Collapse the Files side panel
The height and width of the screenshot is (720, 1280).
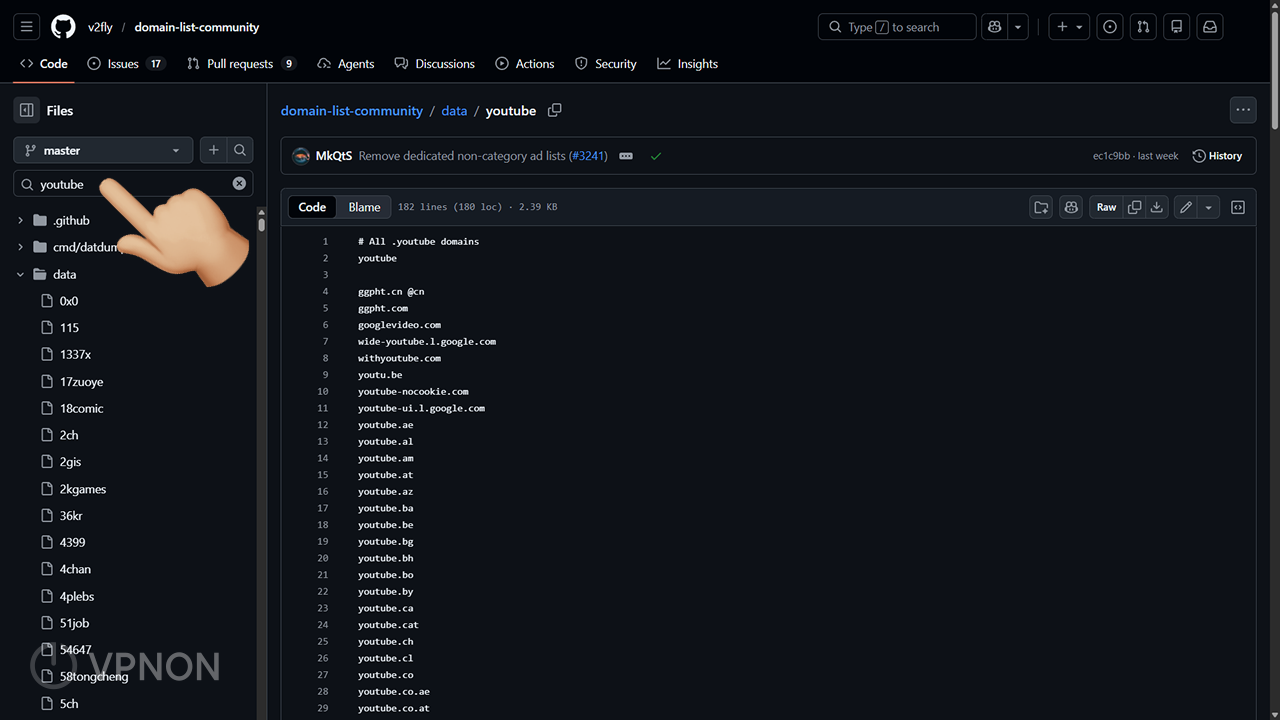[24, 110]
